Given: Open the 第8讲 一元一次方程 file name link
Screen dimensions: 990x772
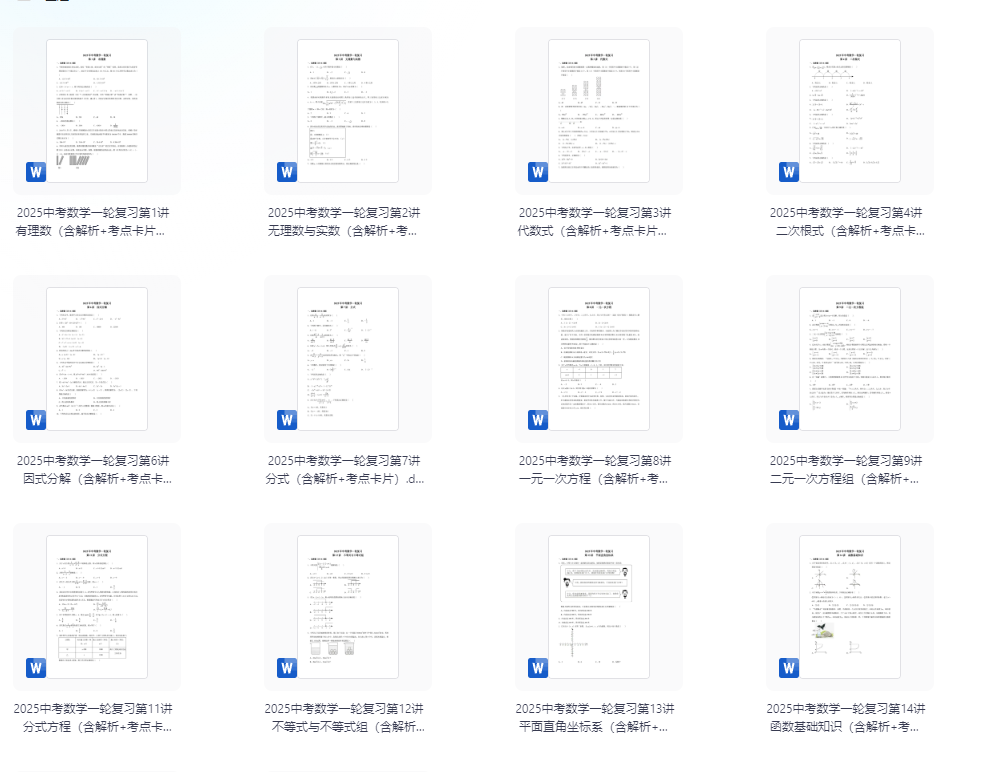Looking at the screenshot, I should (594, 469).
